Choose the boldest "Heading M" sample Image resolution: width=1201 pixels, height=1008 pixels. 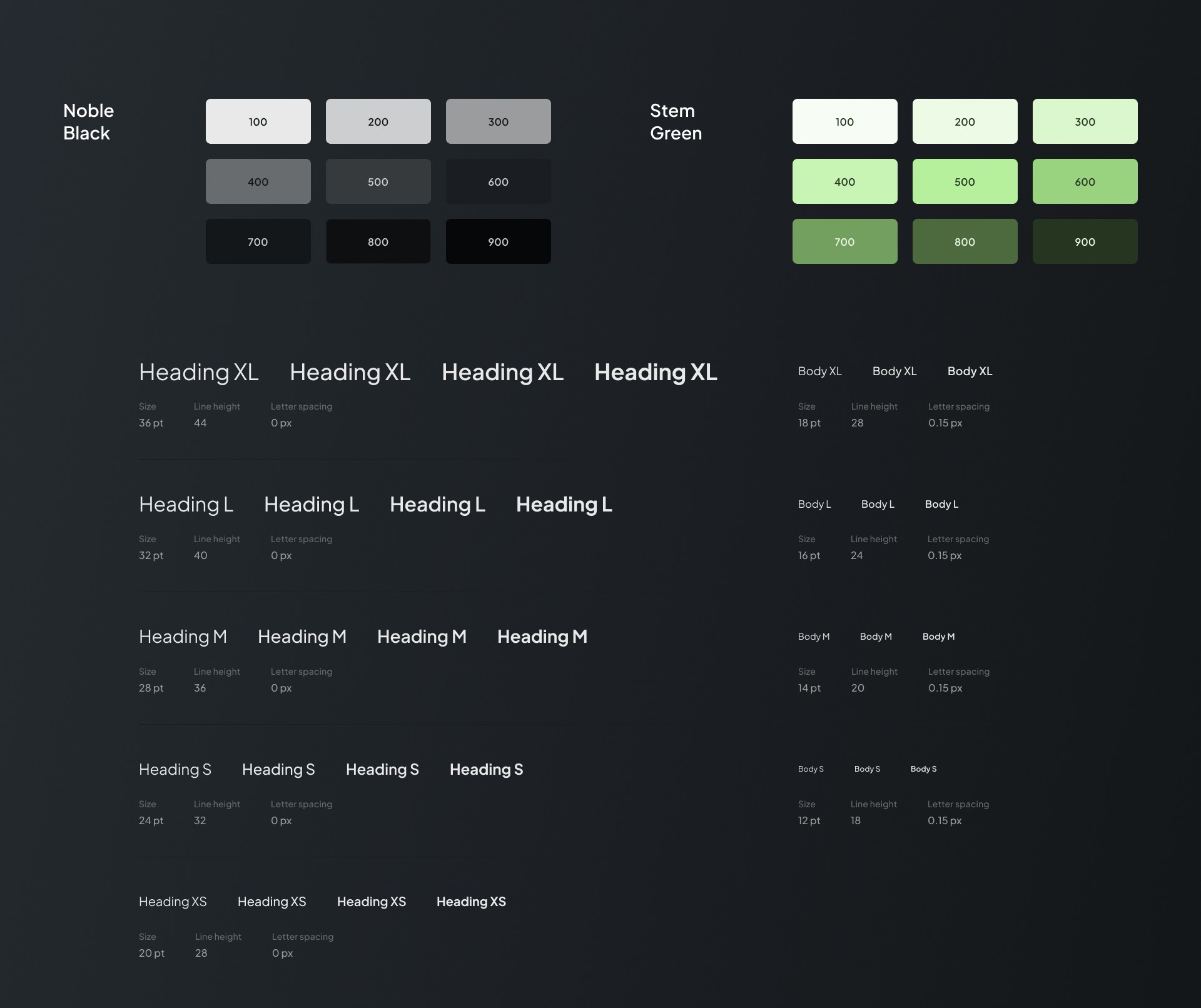pos(542,637)
